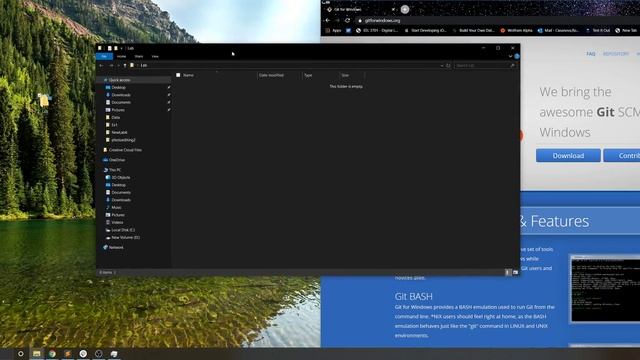
Task: Tick the select-all checkbox beside Name
Action: click(x=178, y=75)
